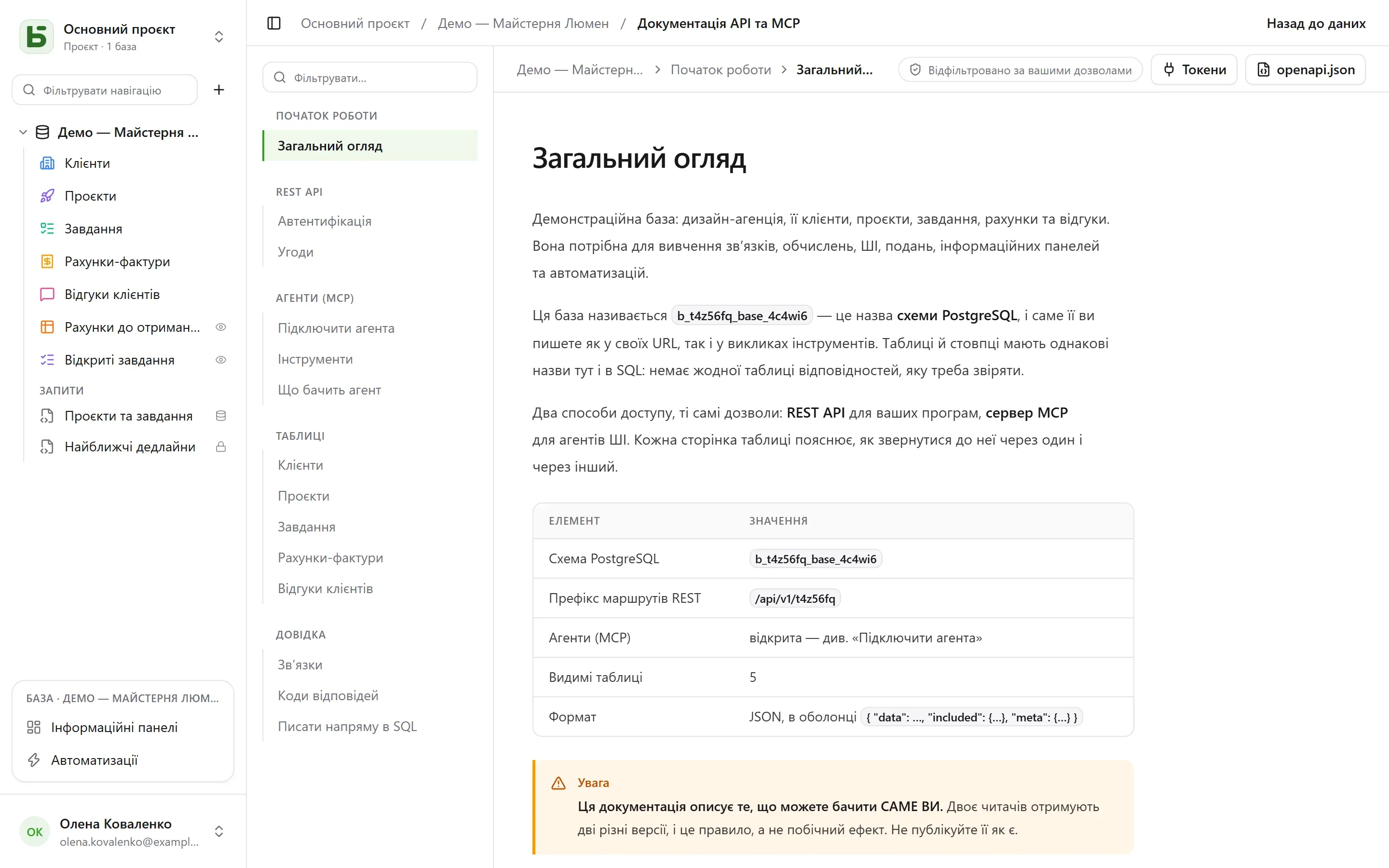Open Проєкти rocket icon in navigation
The height and width of the screenshot is (868, 1389).
(47, 196)
